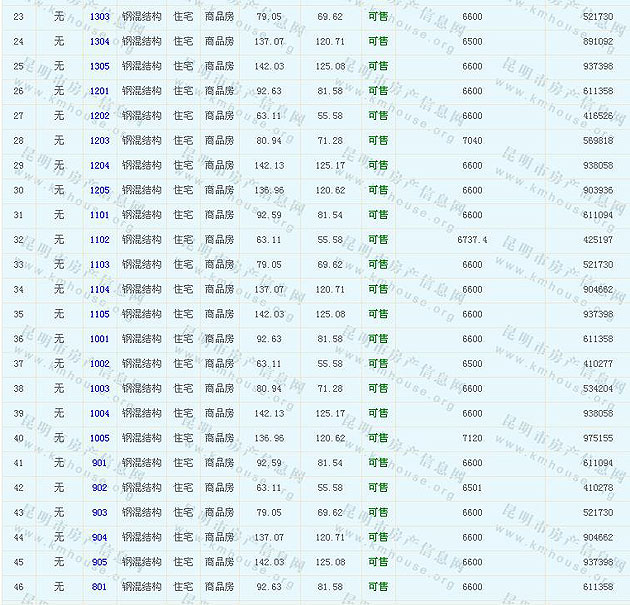Click room 901 link
Image resolution: width=630 pixels, height=605 pixels.
99,463
